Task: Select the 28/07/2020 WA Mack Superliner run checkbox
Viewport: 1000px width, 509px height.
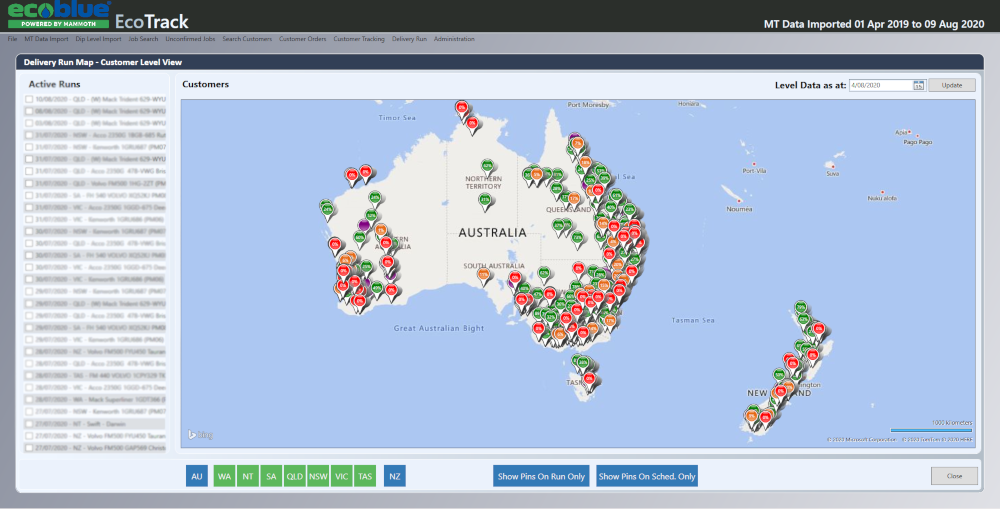Action: pyautogui.click(x=29, y=399)
